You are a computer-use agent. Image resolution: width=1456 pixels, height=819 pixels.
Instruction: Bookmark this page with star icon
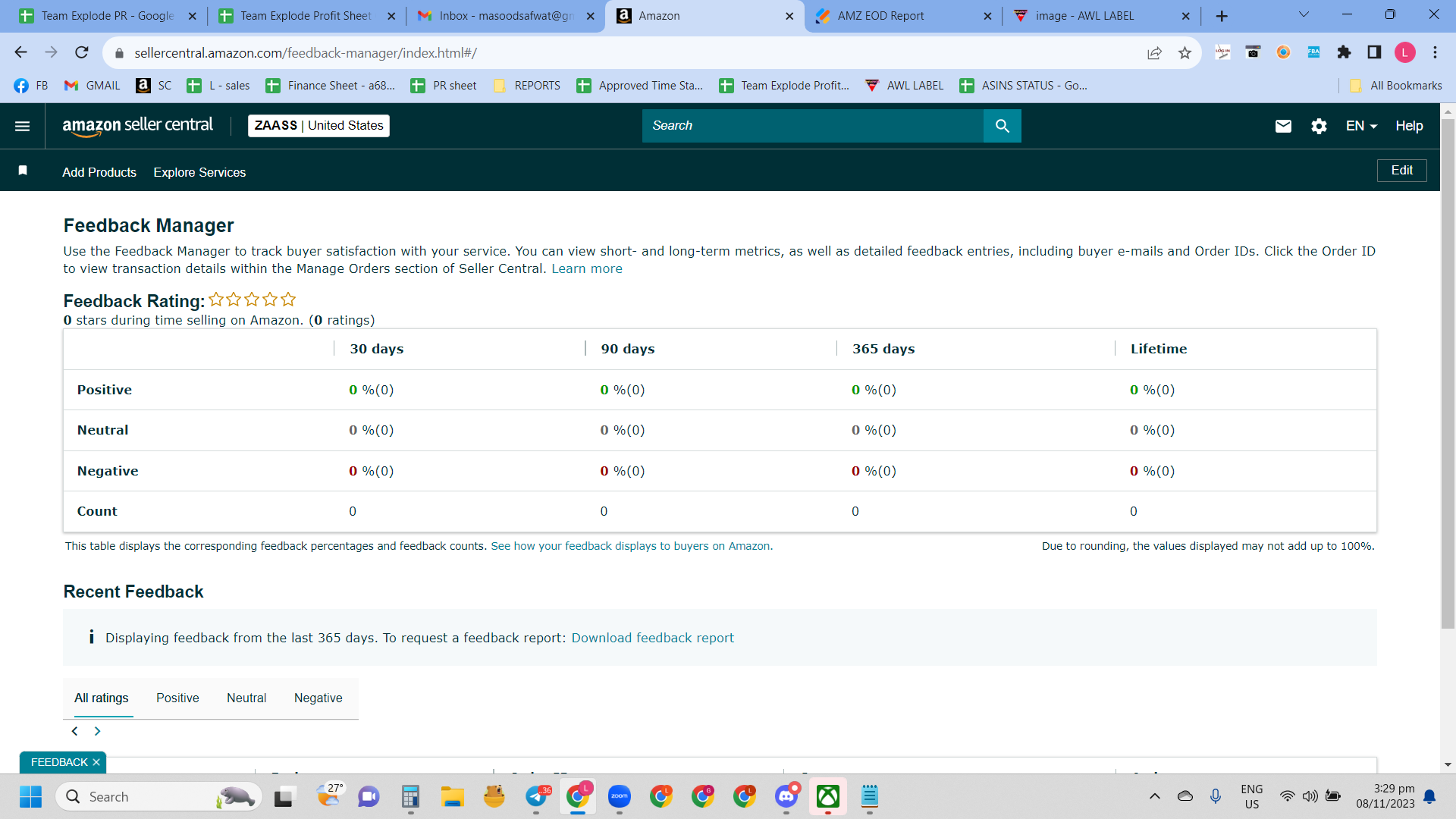[1185, 52]
